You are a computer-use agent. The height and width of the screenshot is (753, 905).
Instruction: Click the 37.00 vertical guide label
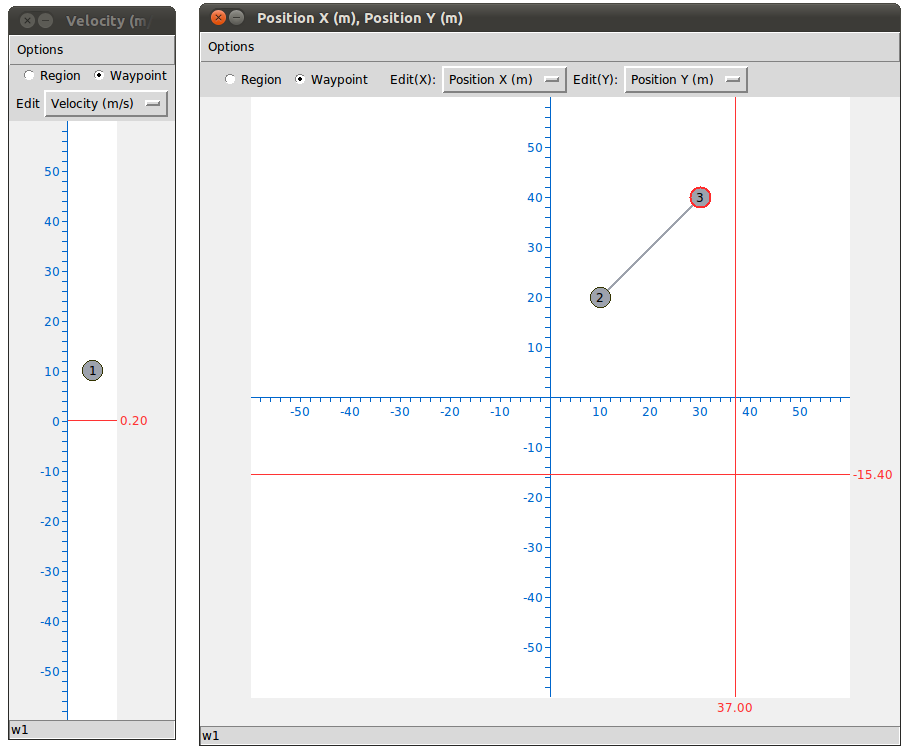(734, 707)
